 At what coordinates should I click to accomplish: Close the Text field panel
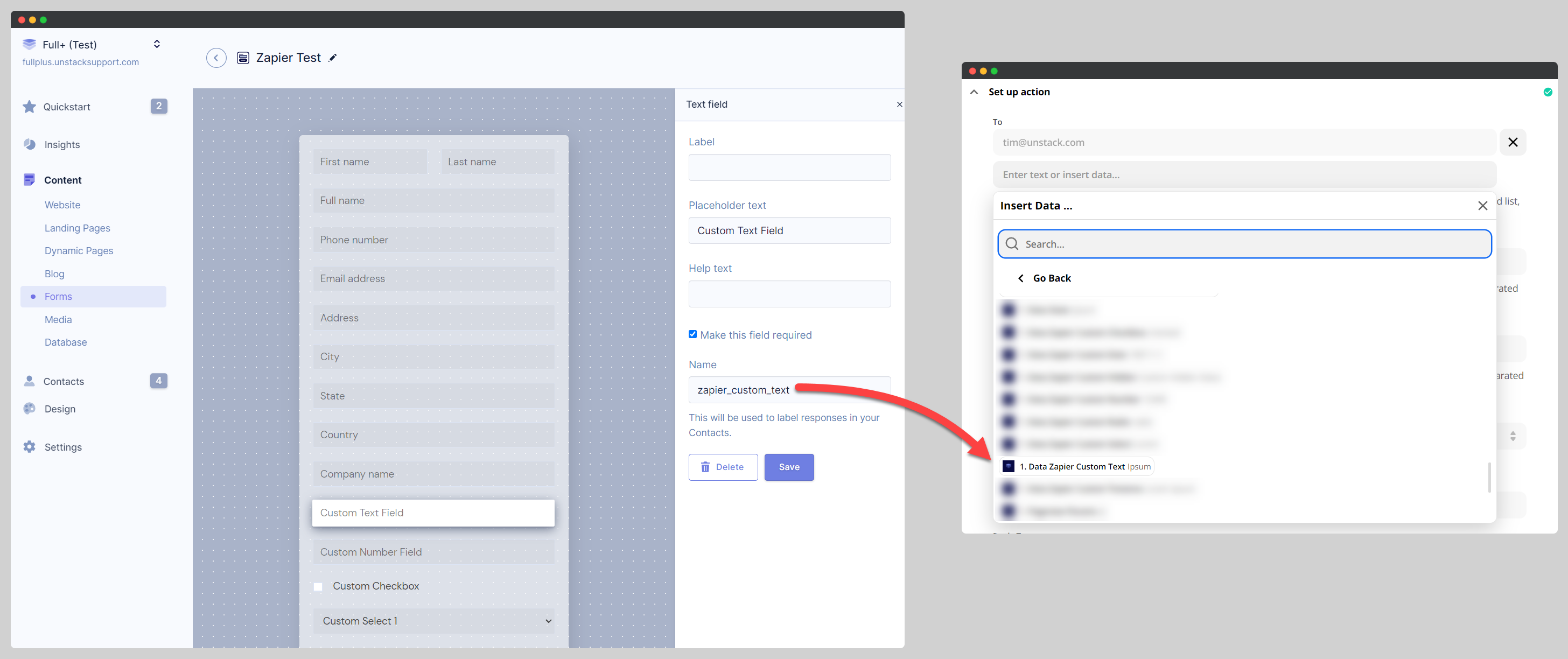[899, 104]
